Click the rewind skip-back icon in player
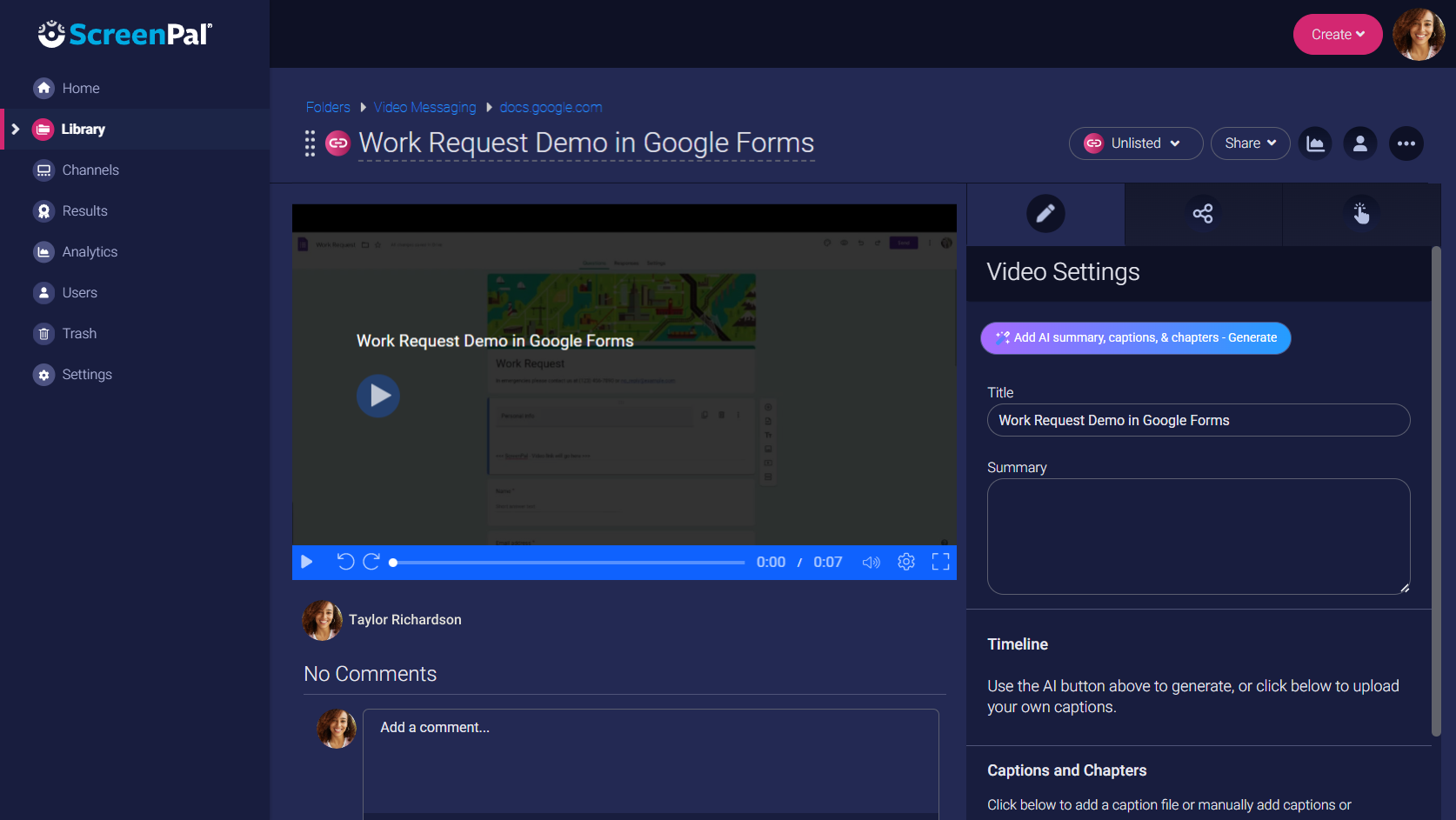This screenshot has height=820, width=1456. [345, 562]
